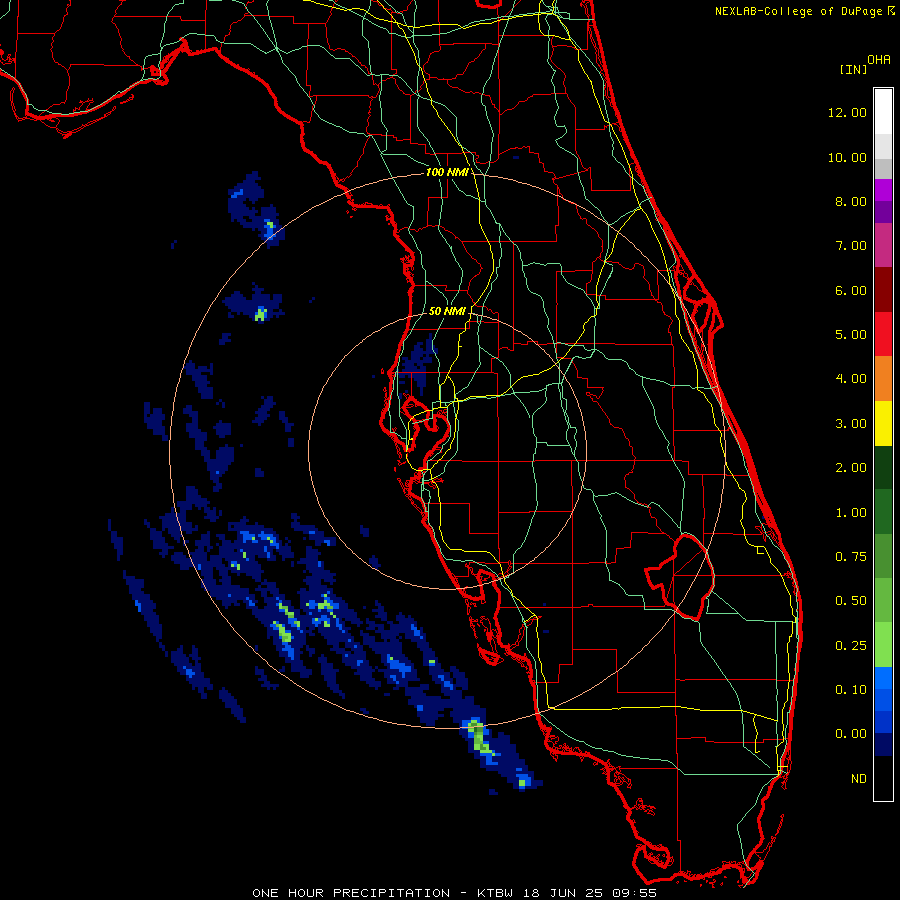Viewport: 900px width, 900px height.
Task: Click the ND legend label
Action: [x=859, y=779]
